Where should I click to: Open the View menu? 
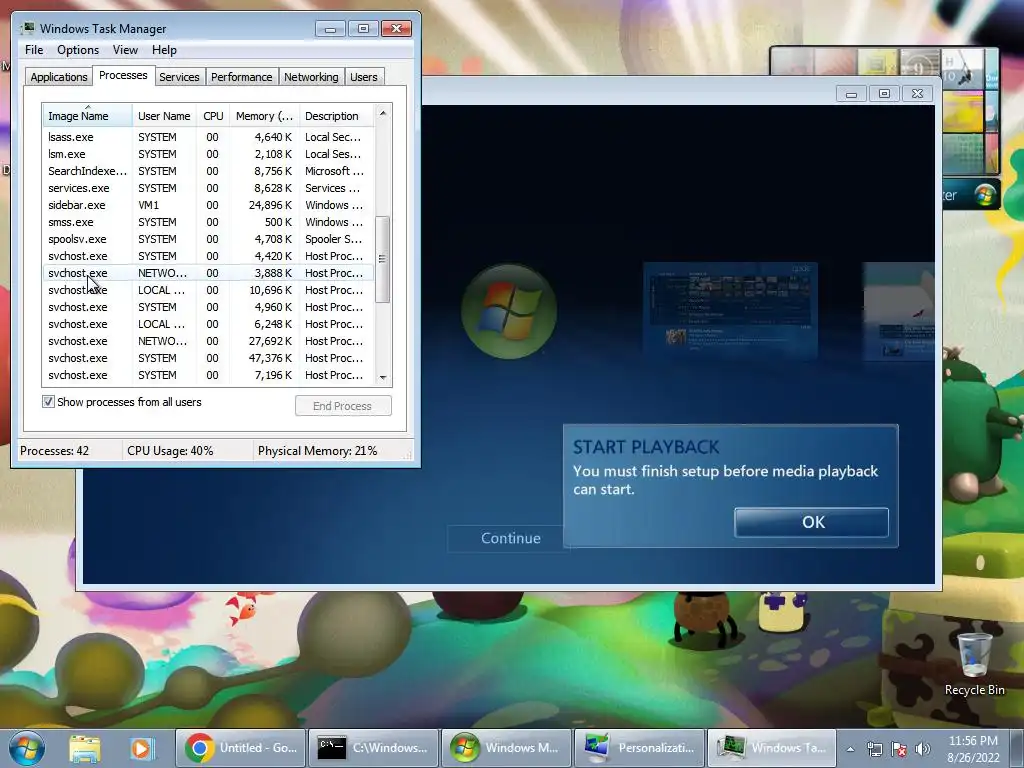coord(125,50)
